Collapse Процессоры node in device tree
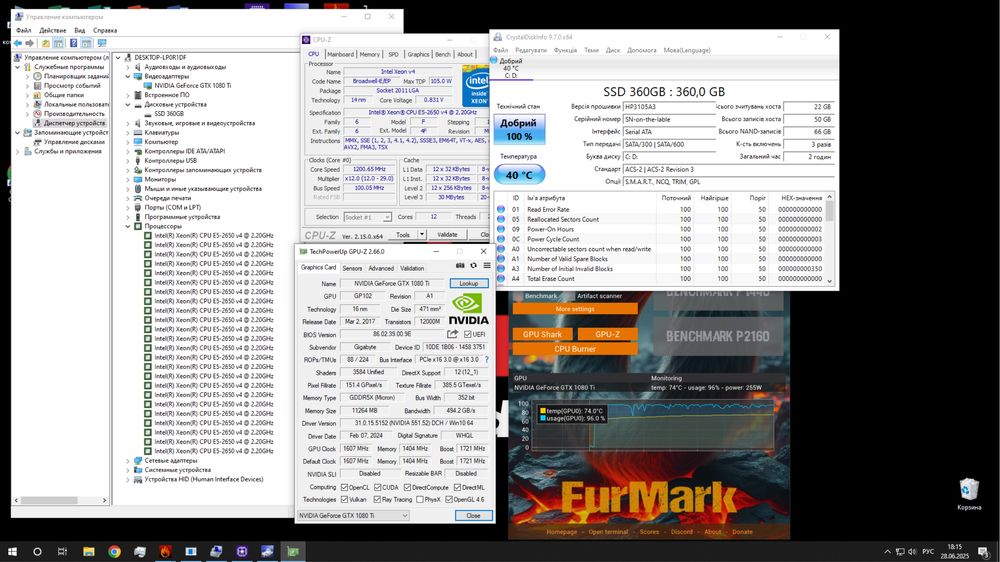1000x562 pixels. tap(128, 226)
